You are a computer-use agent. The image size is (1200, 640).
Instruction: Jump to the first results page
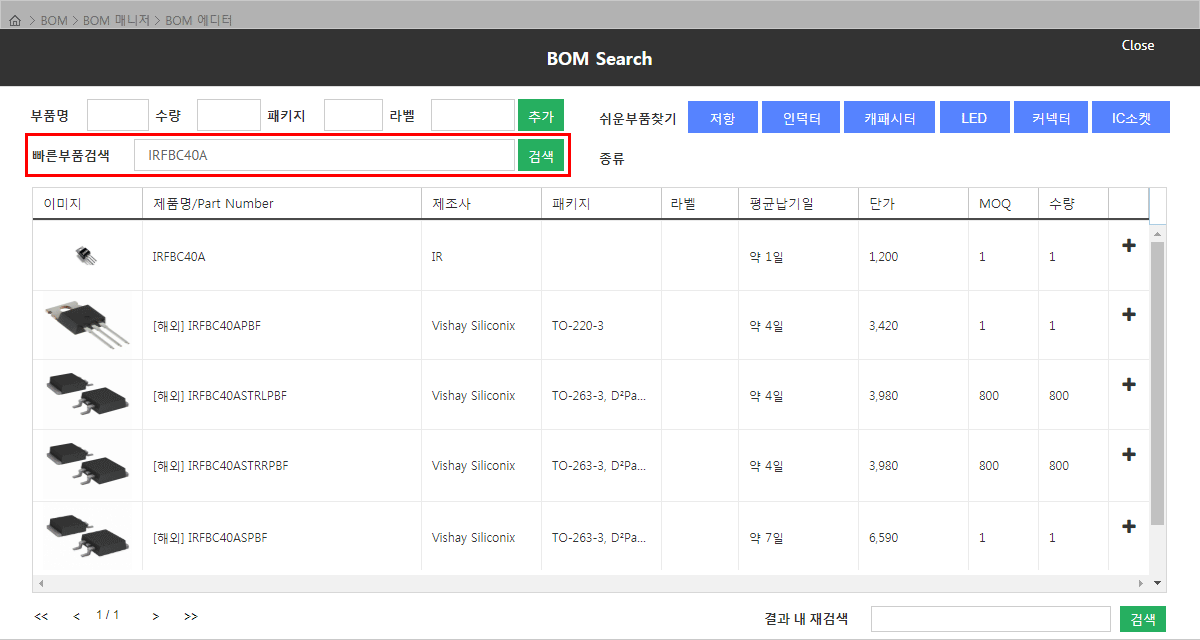point(41,617)
